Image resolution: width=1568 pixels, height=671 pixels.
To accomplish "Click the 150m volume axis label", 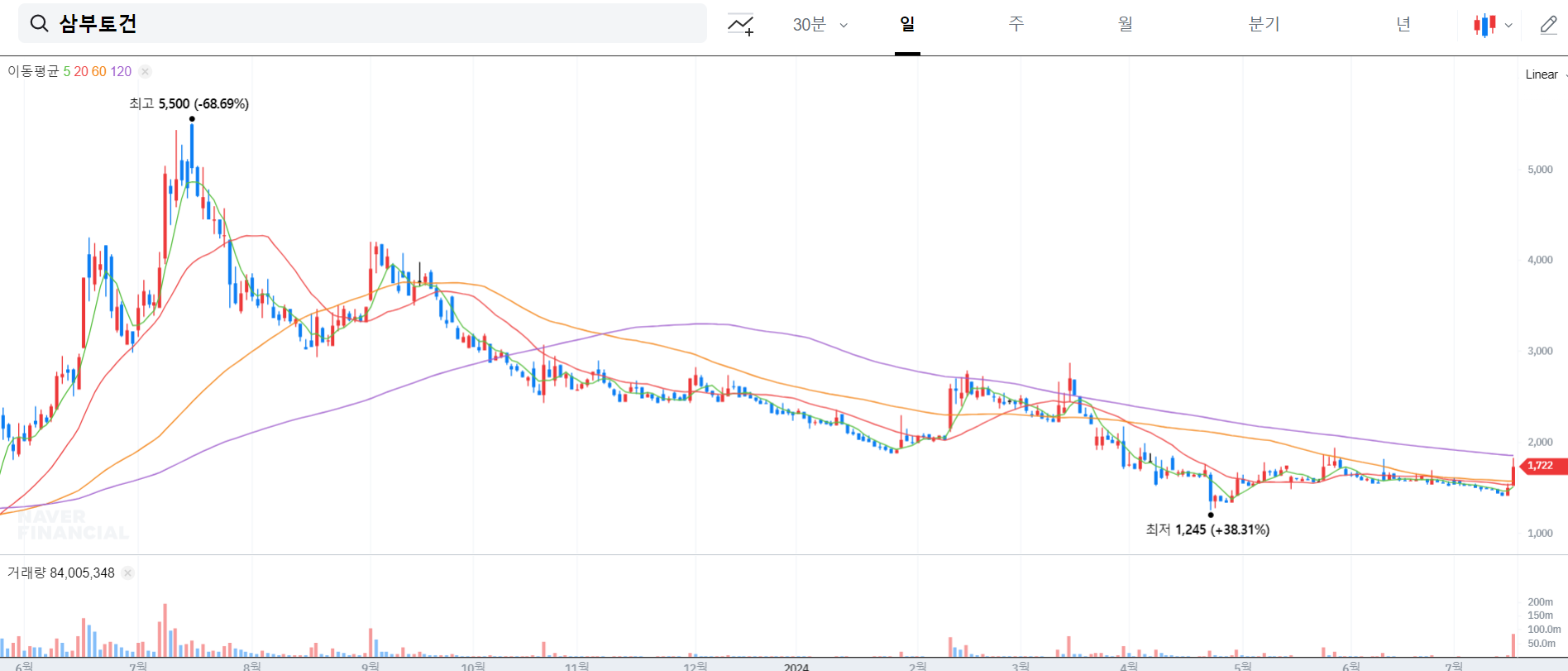I will coord(1540,615).
